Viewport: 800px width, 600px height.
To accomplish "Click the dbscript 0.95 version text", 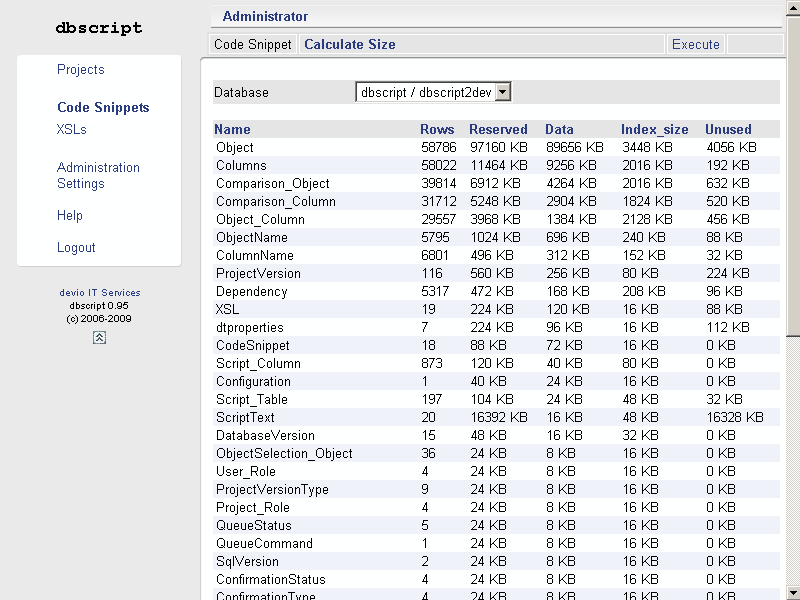I will [x=99, y=306].
